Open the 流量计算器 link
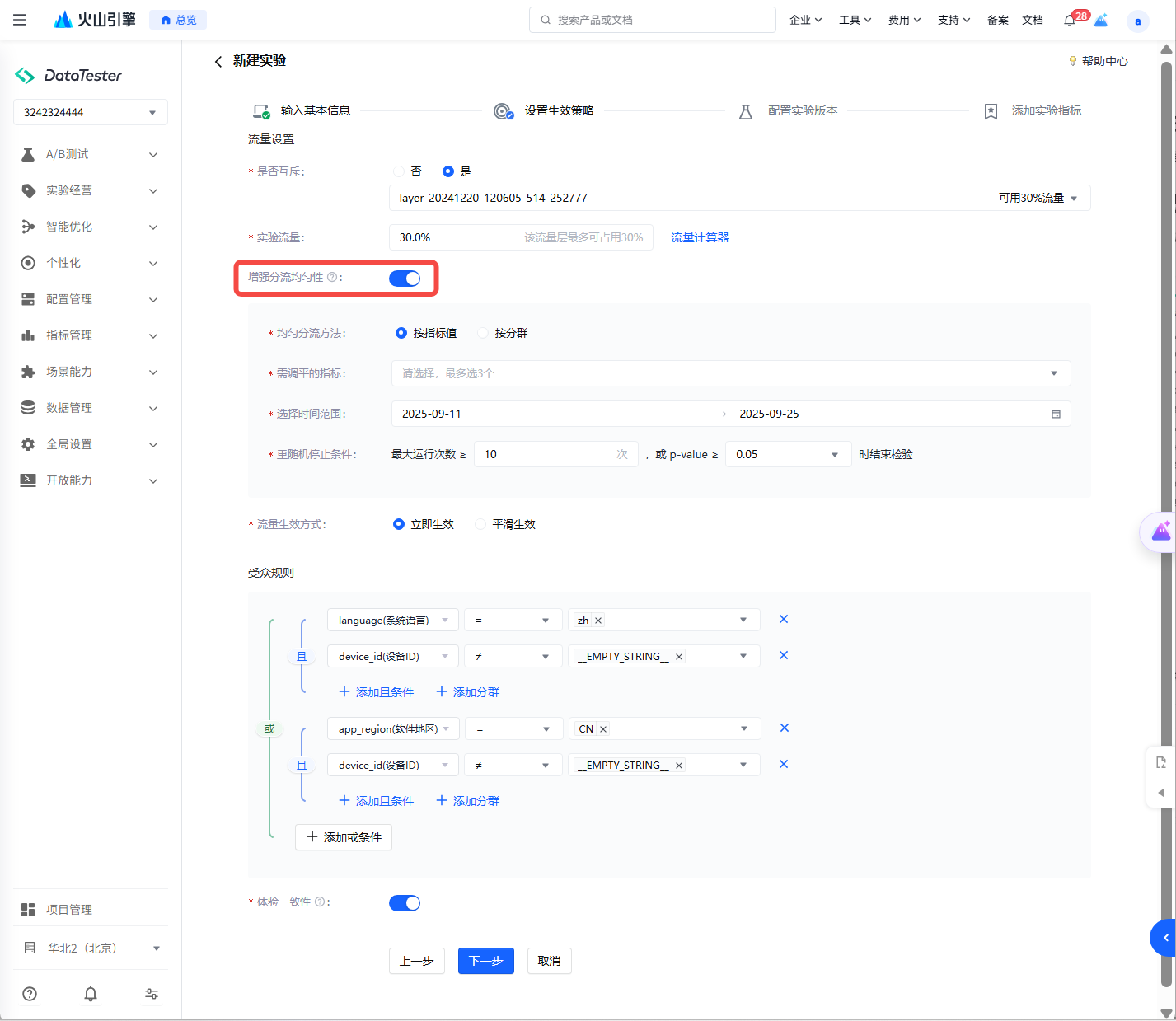Screen dimensions: 1176x1021 click(700, 237)
